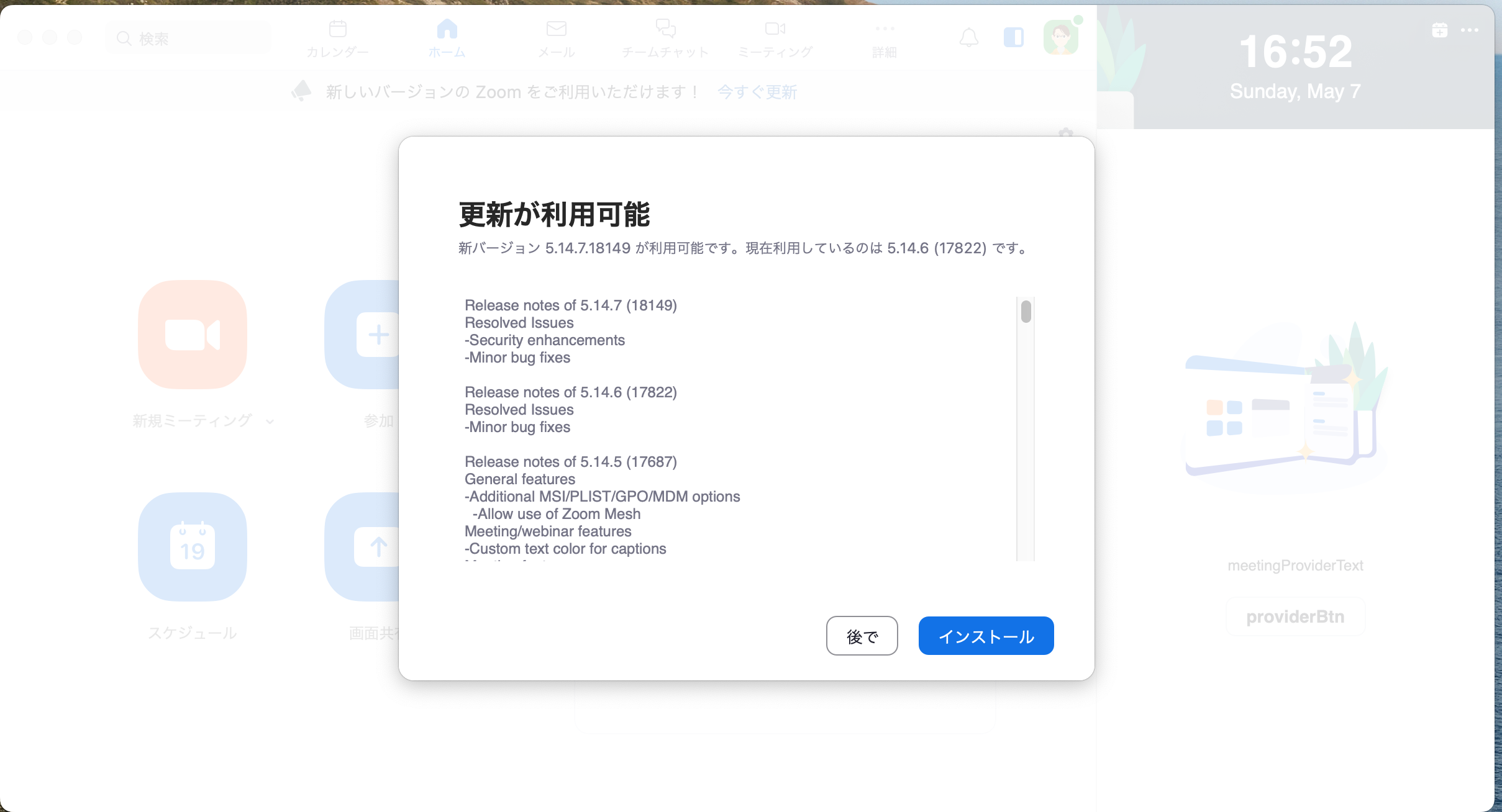Switch to the ホーム tab
This screenshot has width=1502, height=812.
(447, 39)
